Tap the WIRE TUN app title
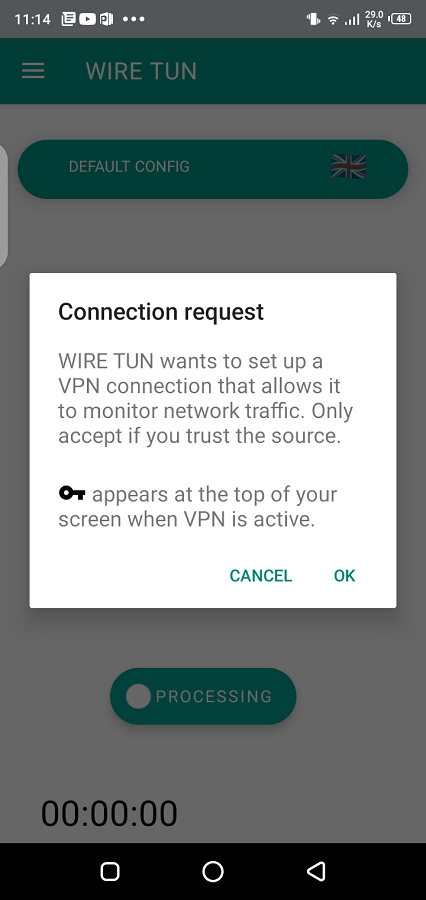Image resolution: width=426 pixels, height=900 pixels. (141, 71)
